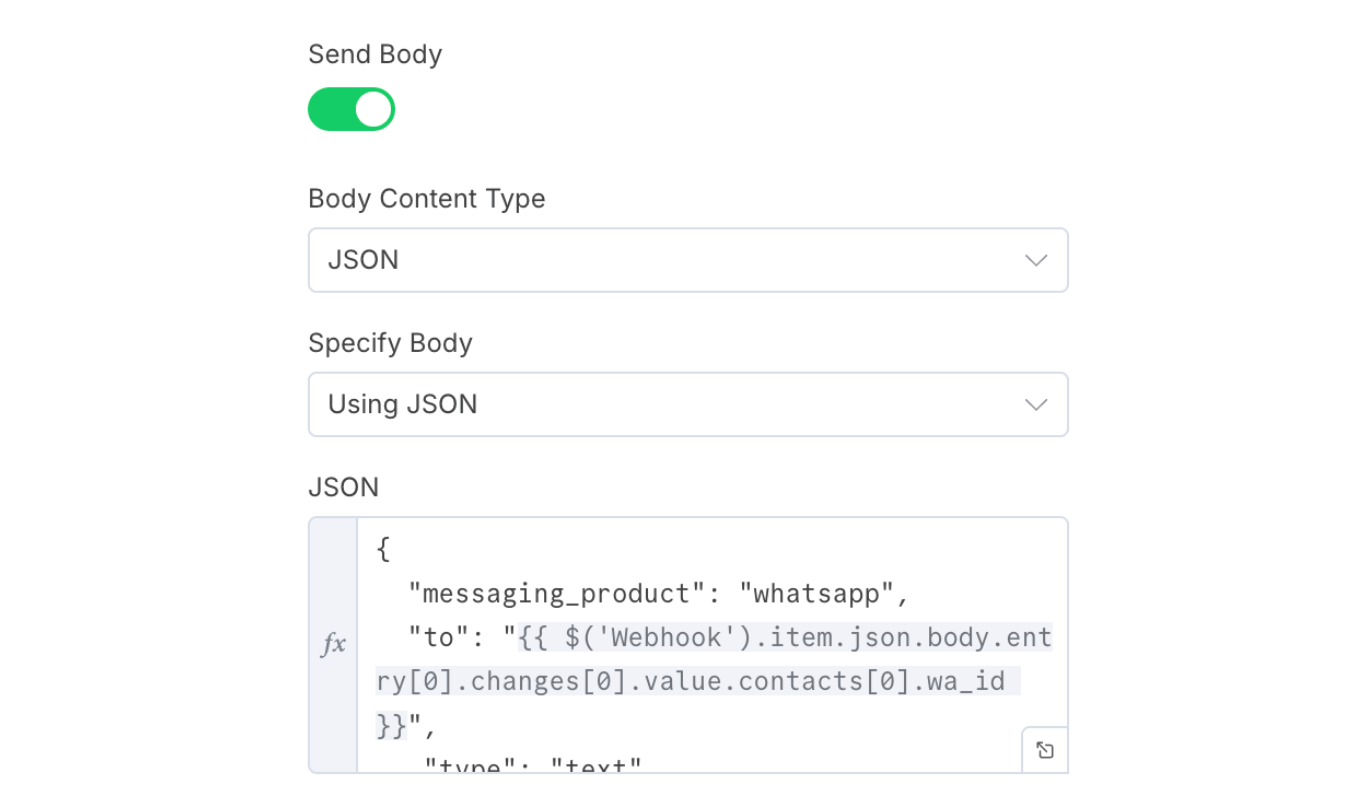Viewport: 1372px width, 794px height.
Task: Open the expanded JSON editor icon
Action: 1045,750
